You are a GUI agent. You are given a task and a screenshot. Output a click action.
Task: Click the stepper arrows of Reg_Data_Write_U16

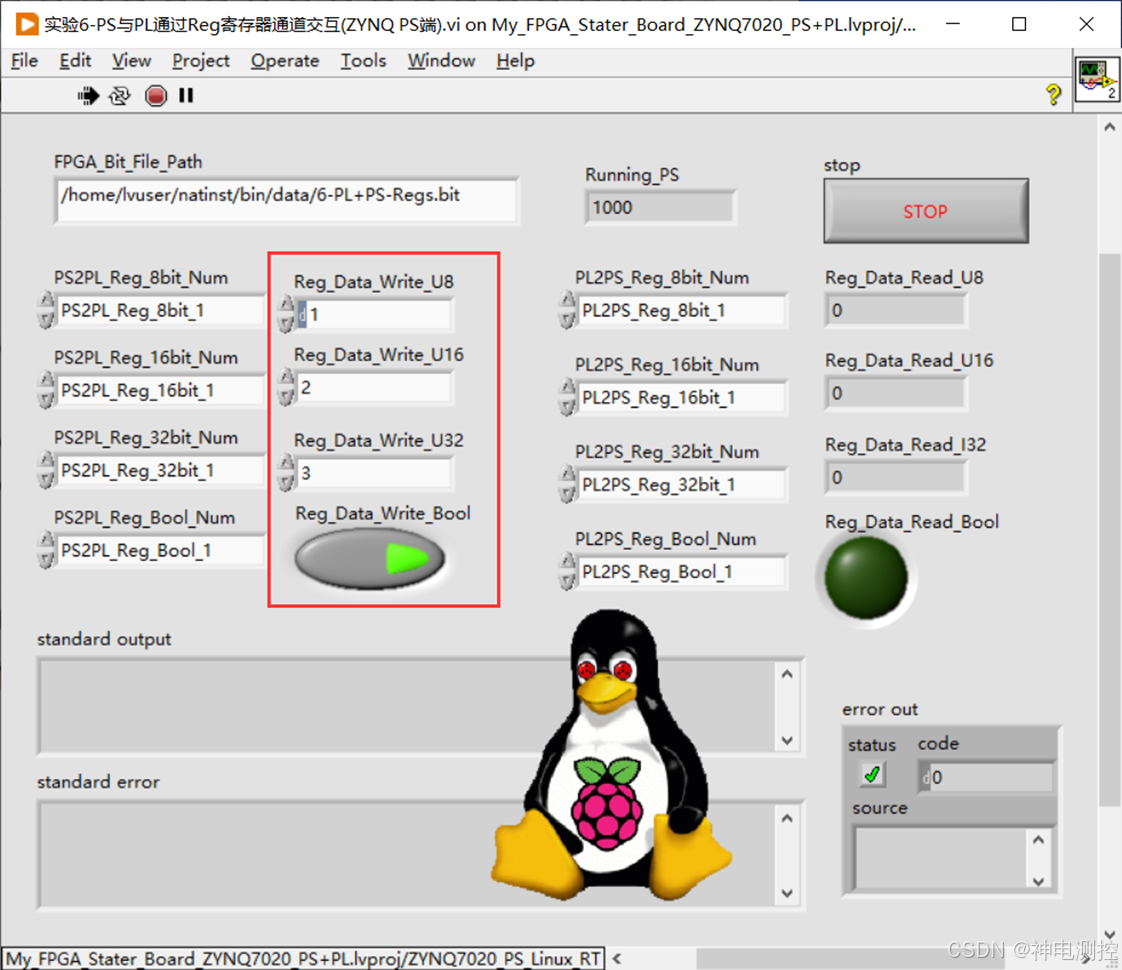point(286,387)
